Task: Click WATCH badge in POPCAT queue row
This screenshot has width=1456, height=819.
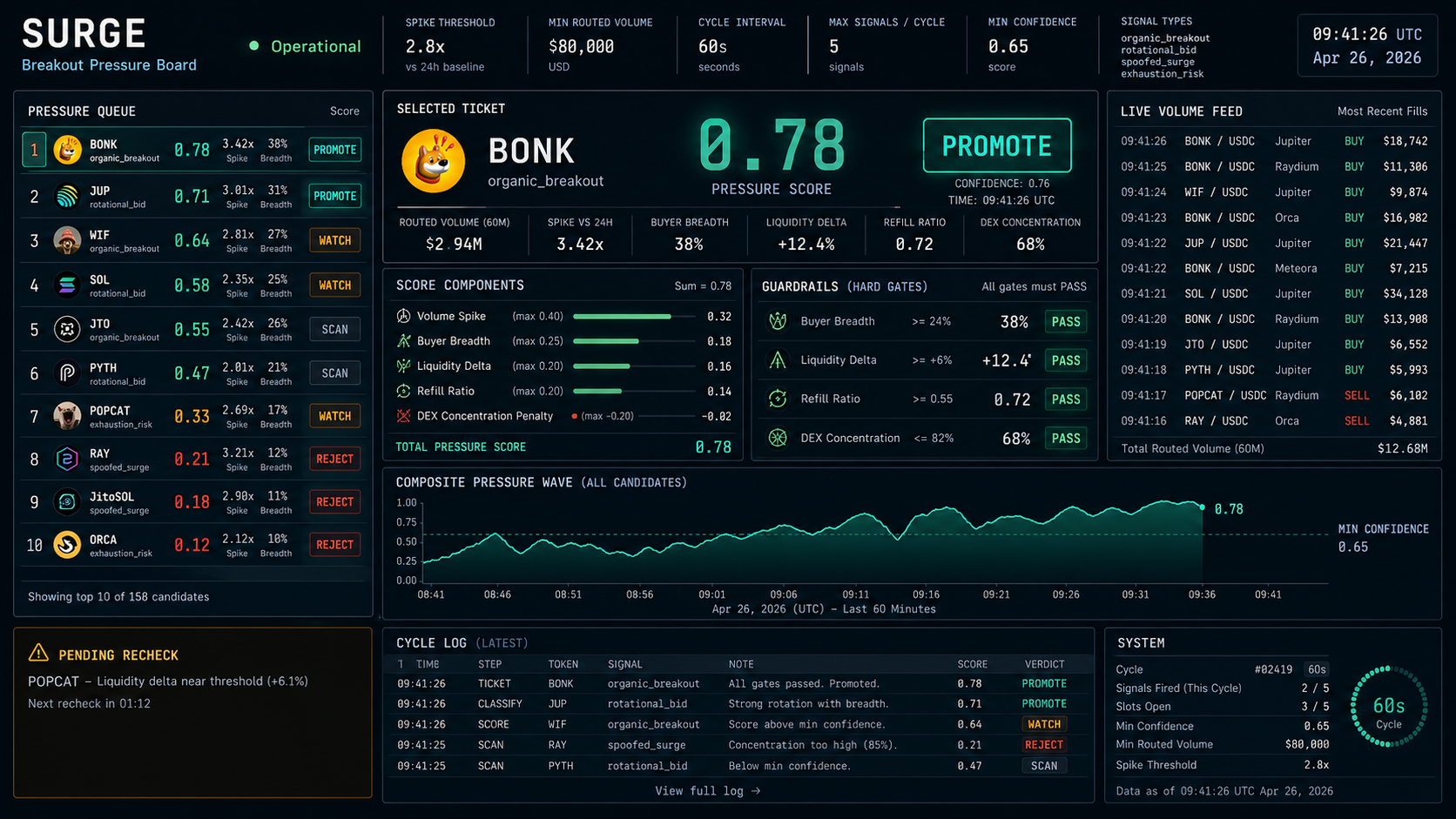Action: [335, 416]
